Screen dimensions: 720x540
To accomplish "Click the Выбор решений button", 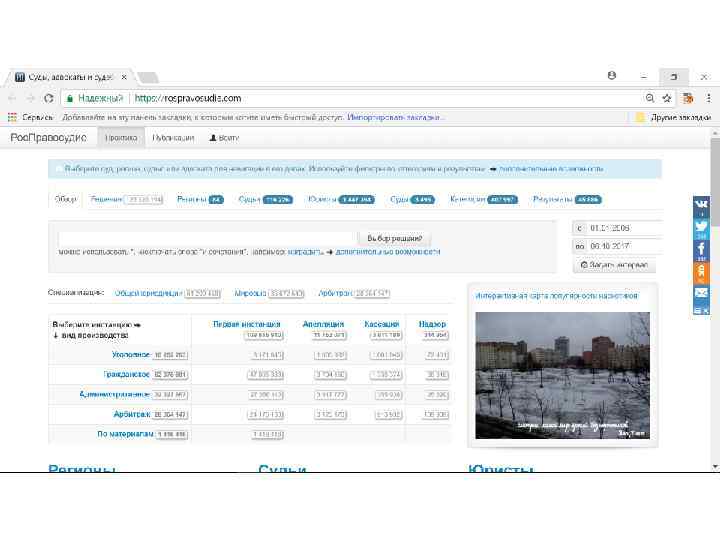I will pyautogui.click(x=394, y=238).
